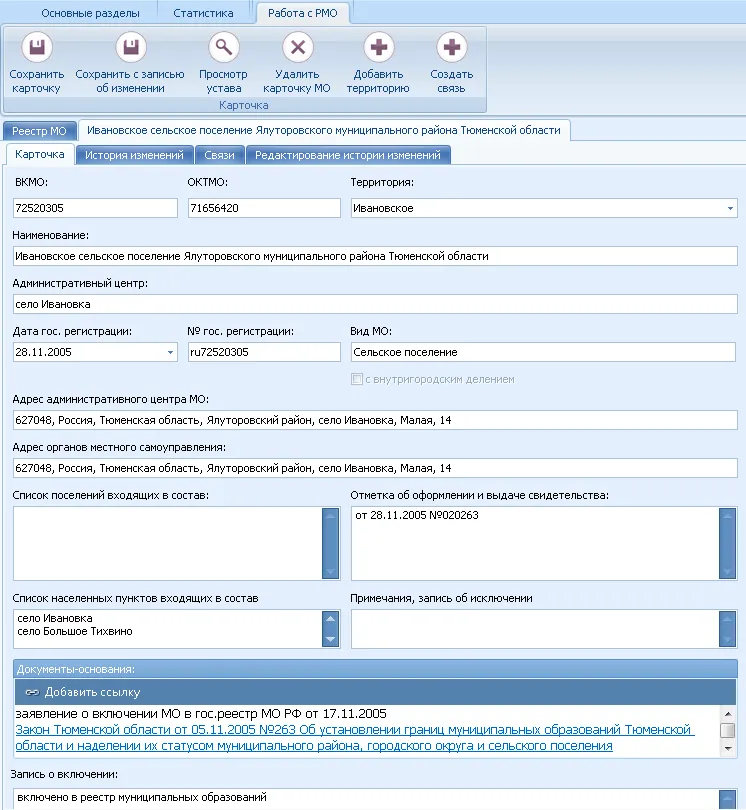
Task: Focus Адрес административного центра МО field
Action: pos(375,420)
